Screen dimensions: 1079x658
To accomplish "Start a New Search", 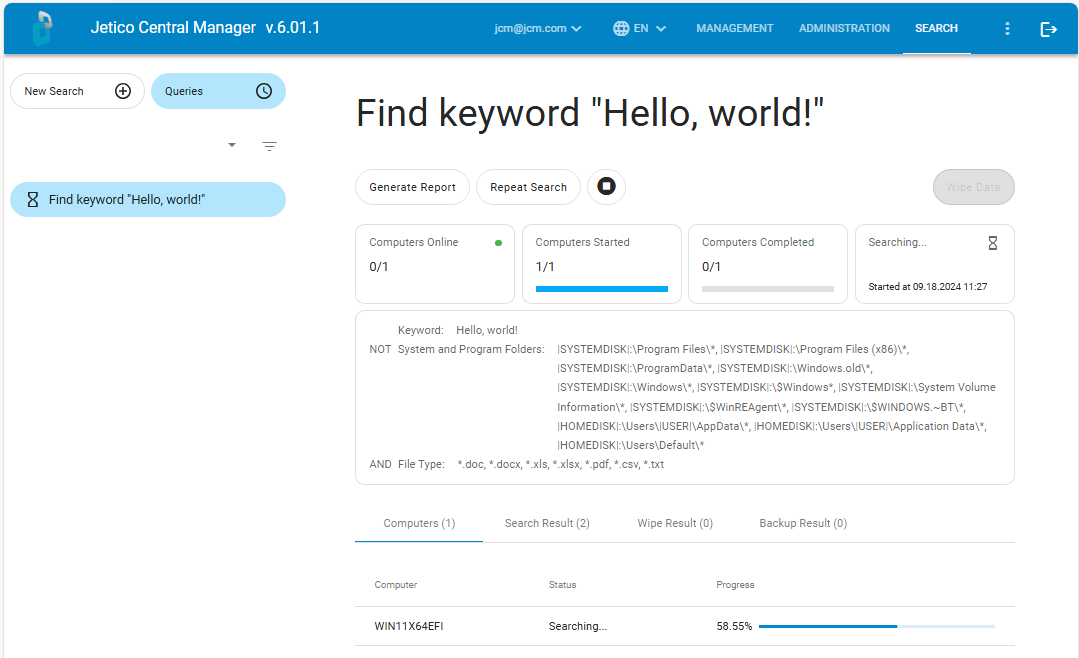I will (x=77, y=91).
